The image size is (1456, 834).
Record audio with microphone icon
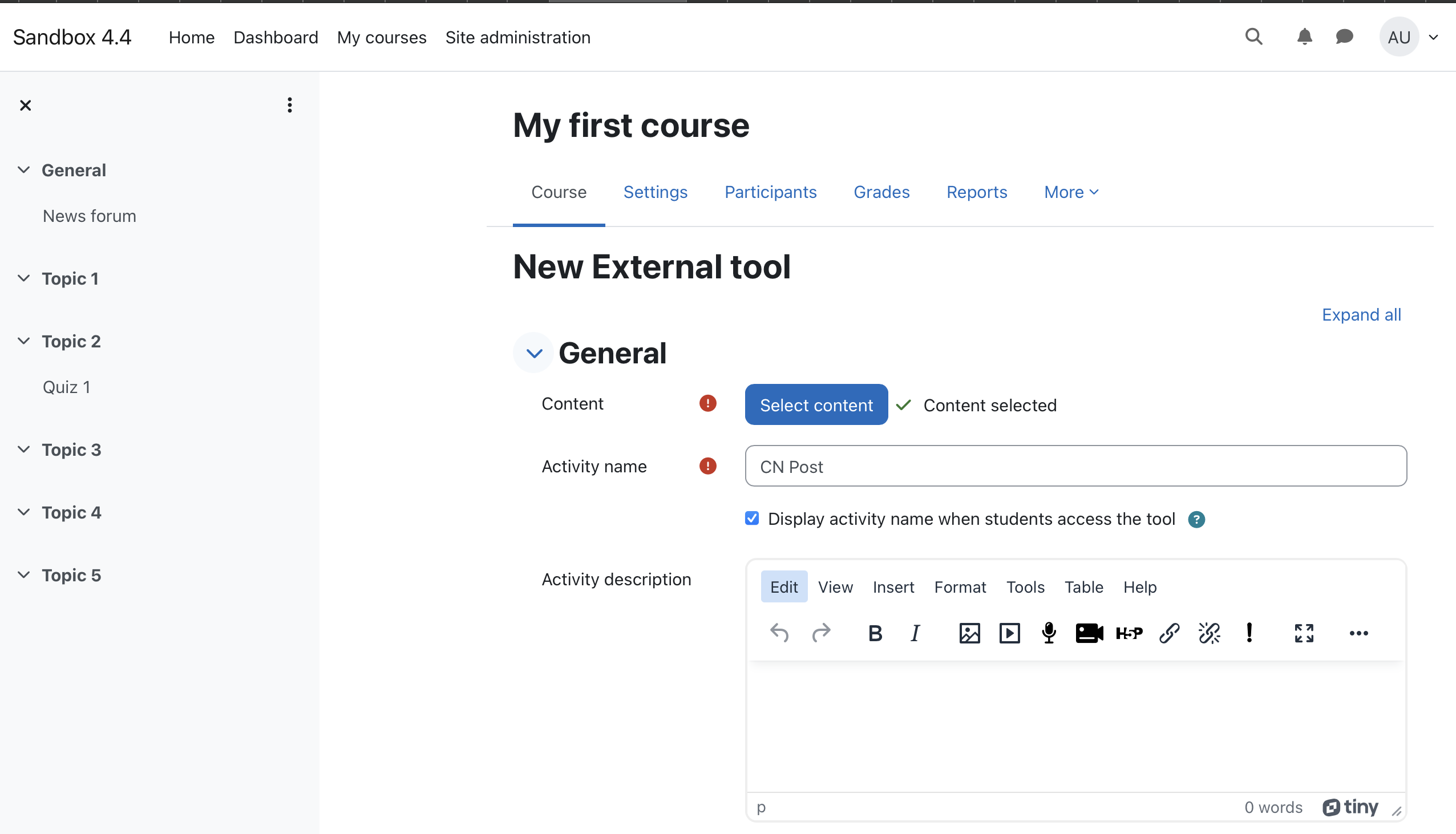[1049, 633]
